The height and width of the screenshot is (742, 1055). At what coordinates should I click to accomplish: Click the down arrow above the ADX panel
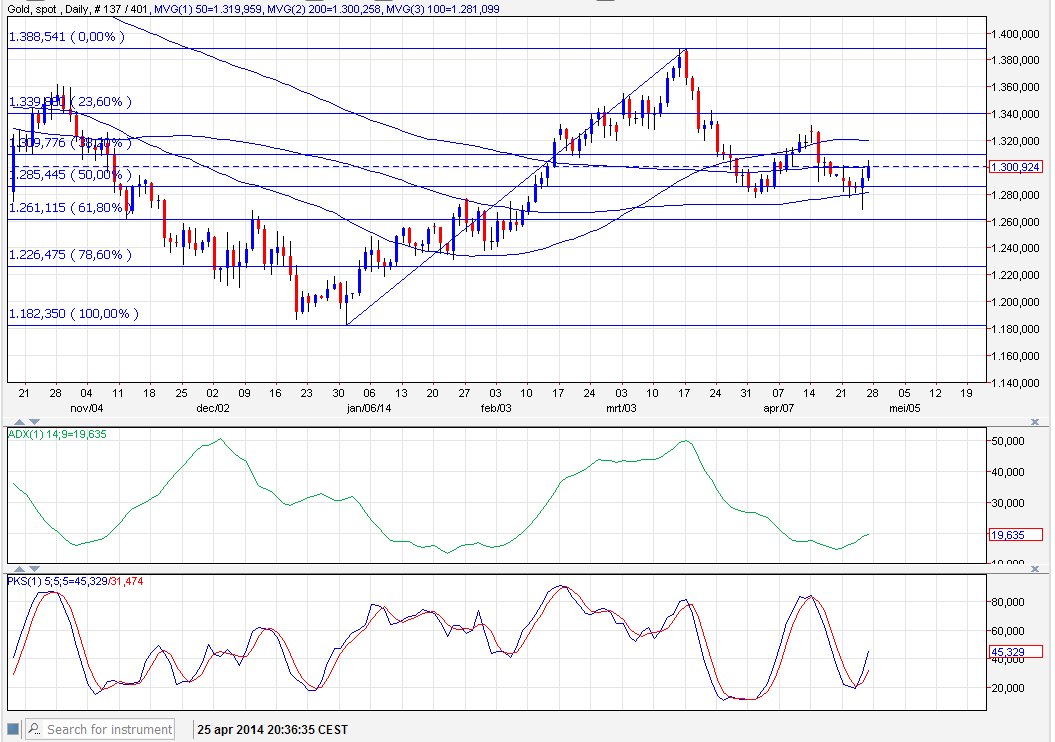(x=34, y=422)
